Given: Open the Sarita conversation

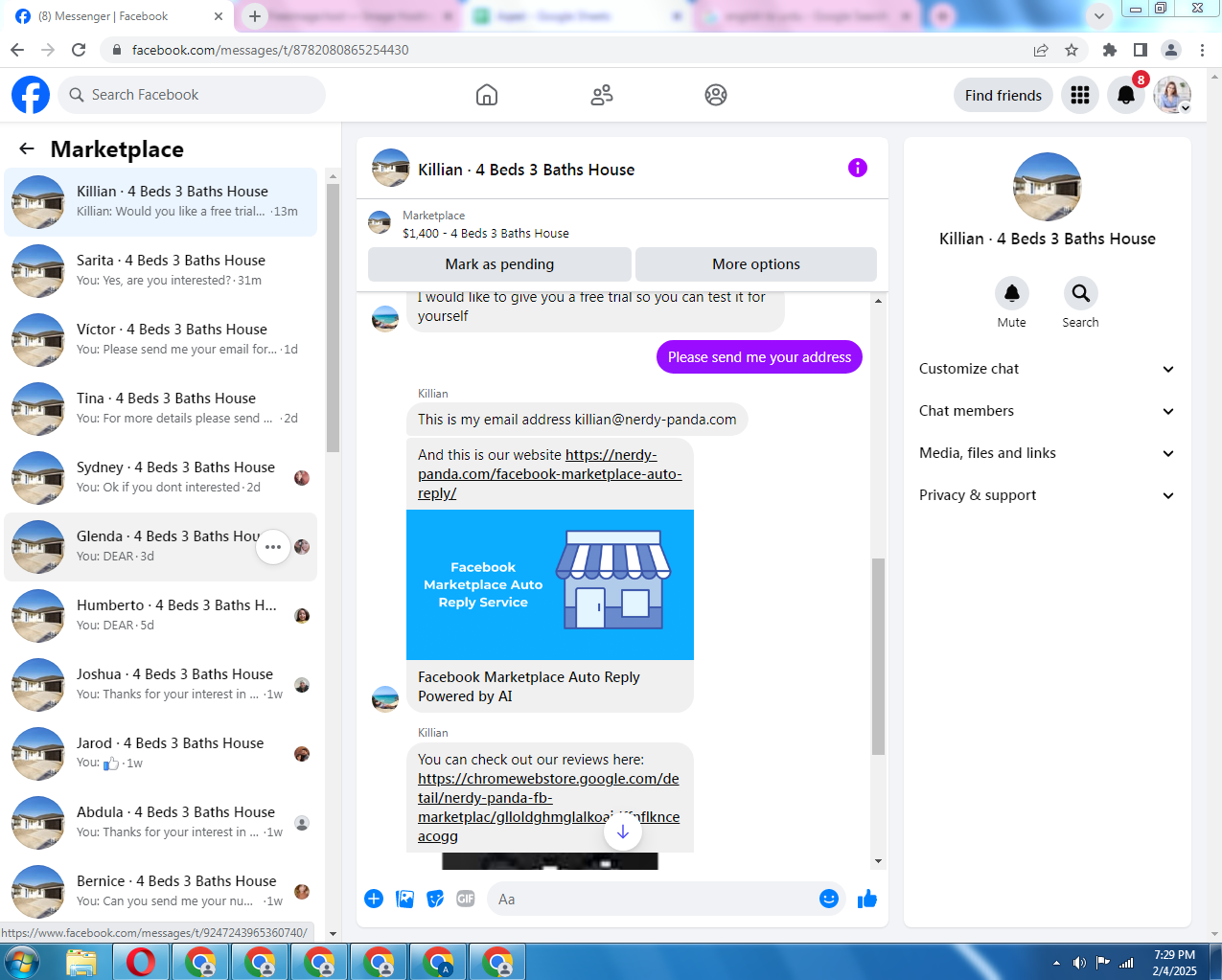Looking at the screenshot, I should click(161, 271).
